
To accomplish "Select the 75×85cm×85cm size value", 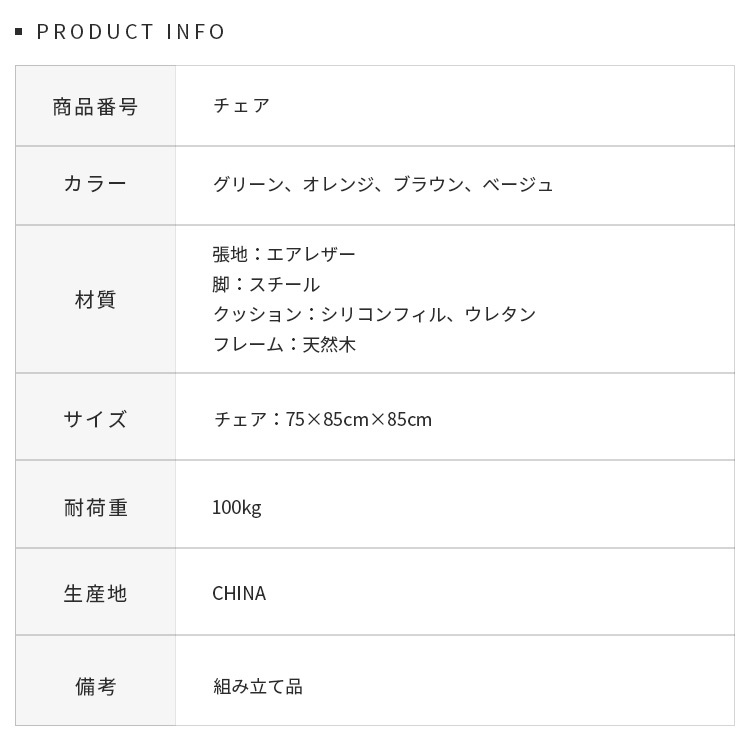I will tap(358, 419).
